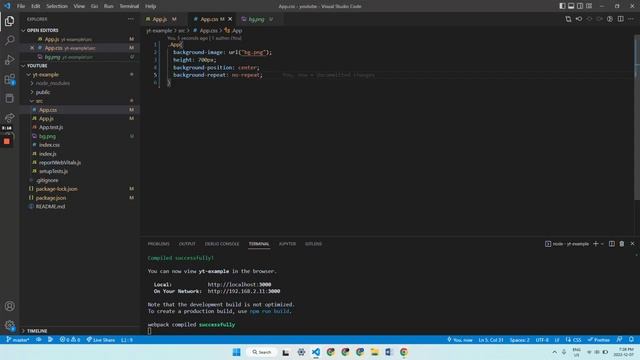This screenshot has width=640, height=360.
Task: Open the Explorer view in activity bar
Action: (x=9, y=21)
